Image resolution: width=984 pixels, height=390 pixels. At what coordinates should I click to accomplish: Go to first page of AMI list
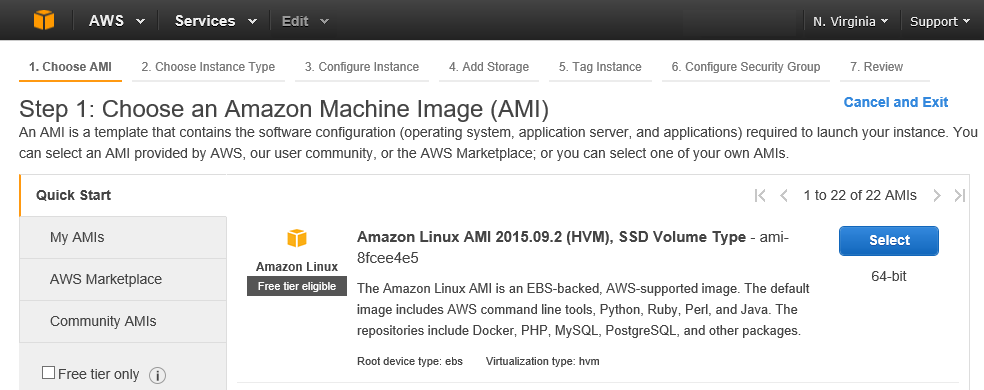click(x=760, y=195)
